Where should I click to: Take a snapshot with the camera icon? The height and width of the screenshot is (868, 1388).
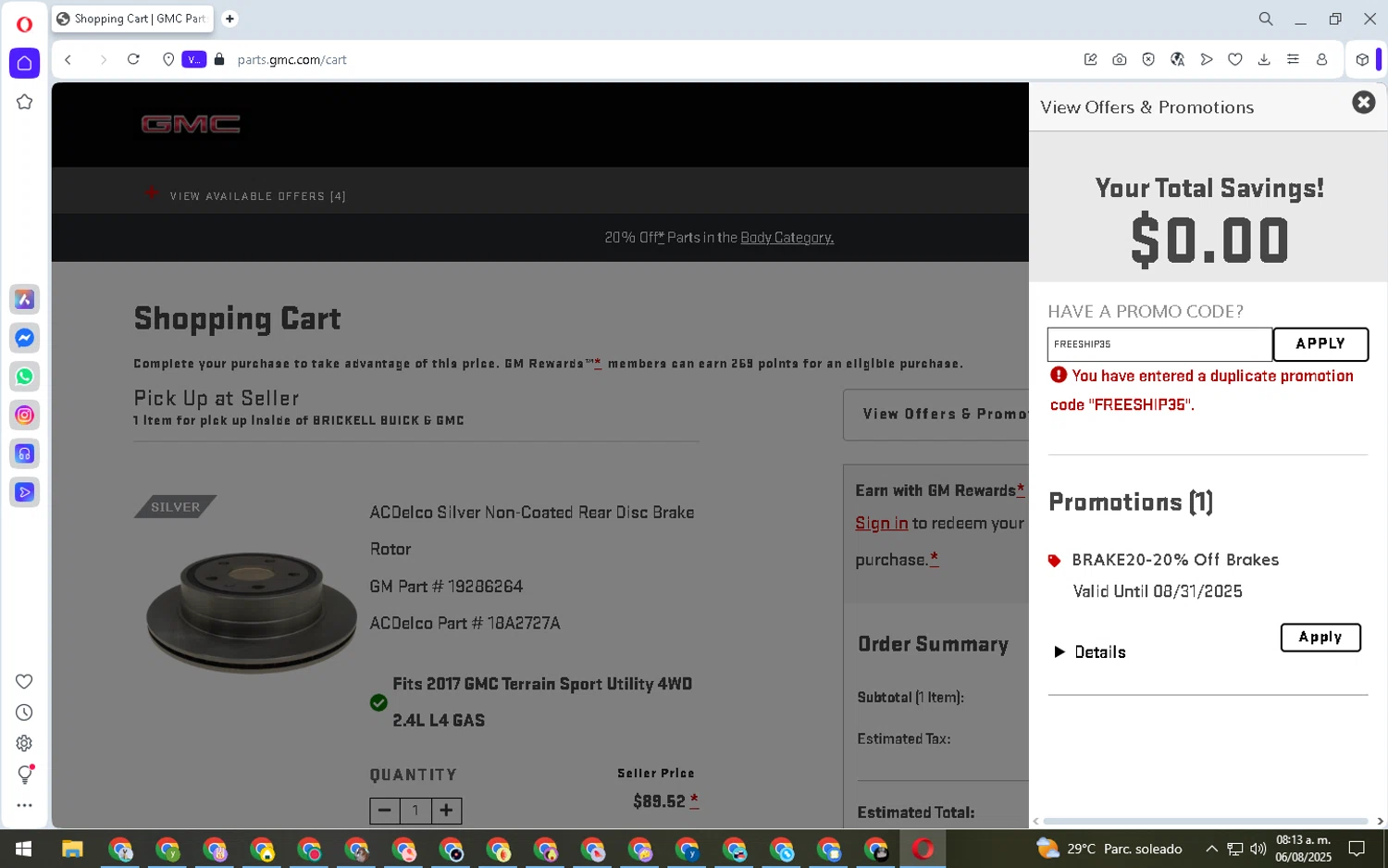(1119, 59)
